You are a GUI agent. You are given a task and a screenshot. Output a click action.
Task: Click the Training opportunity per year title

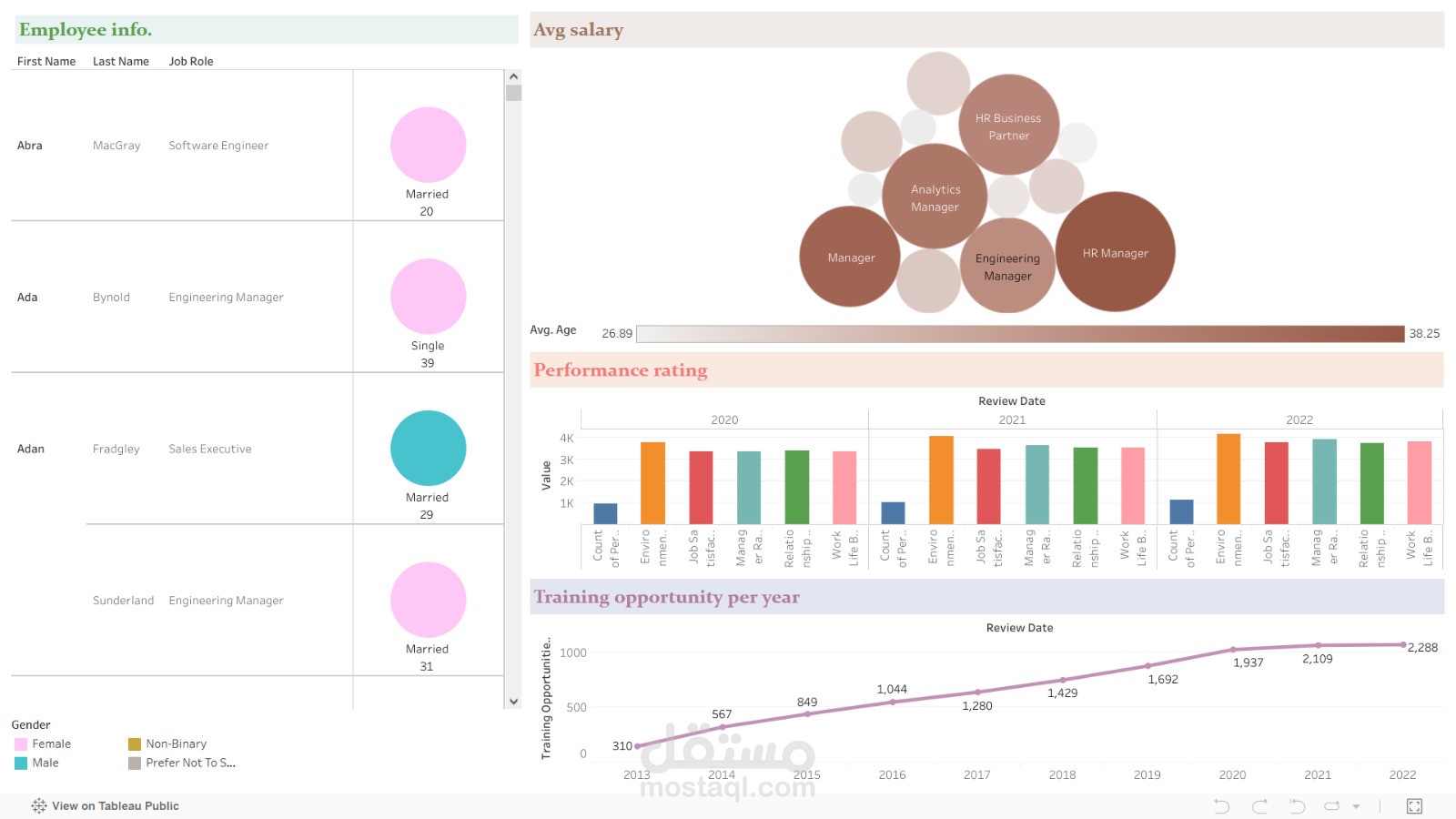coord(667,597)
